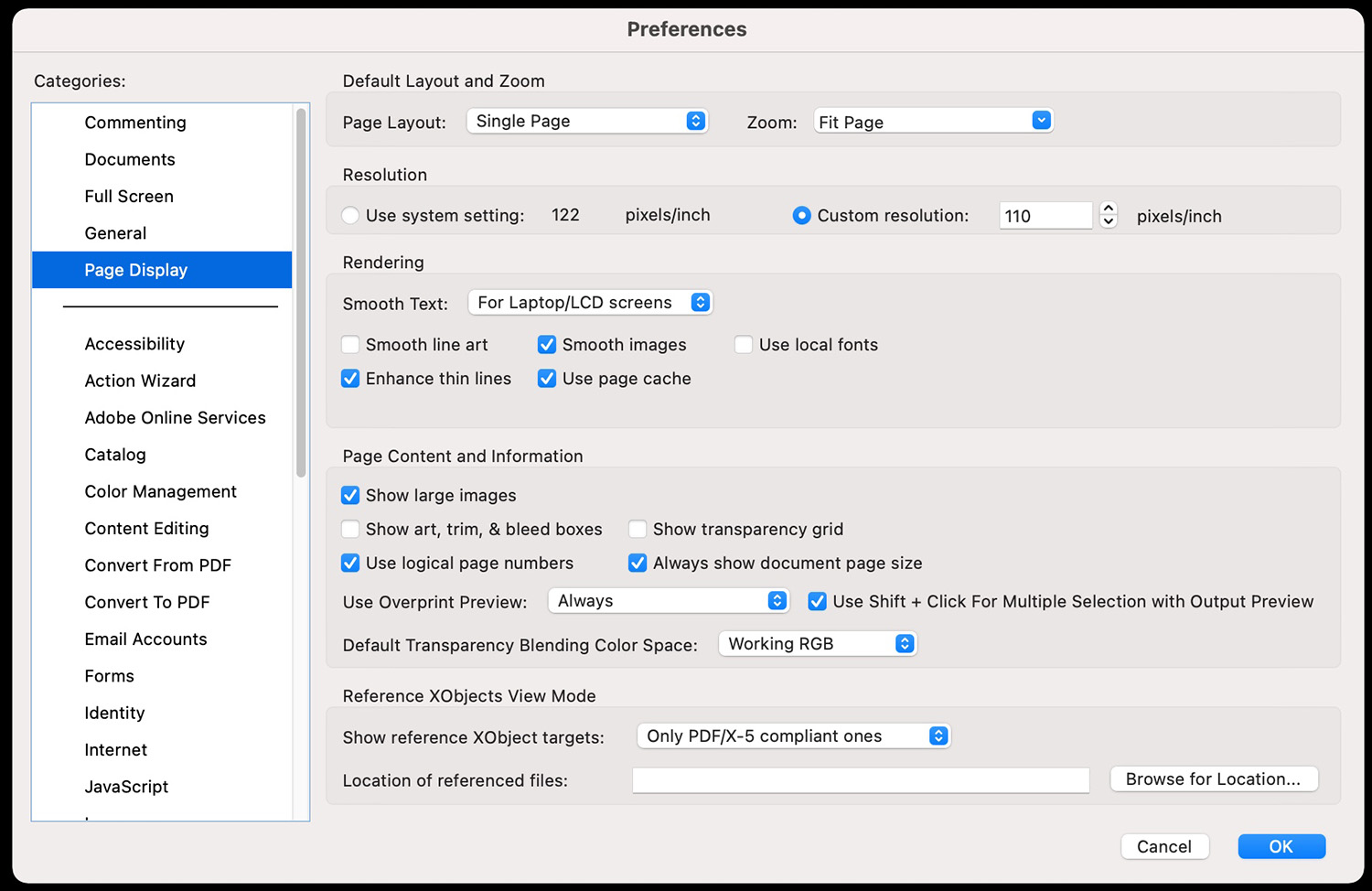This screenshot has height=891, width=1372.
Task: Open the Color Management category
Action: [160, 492]
